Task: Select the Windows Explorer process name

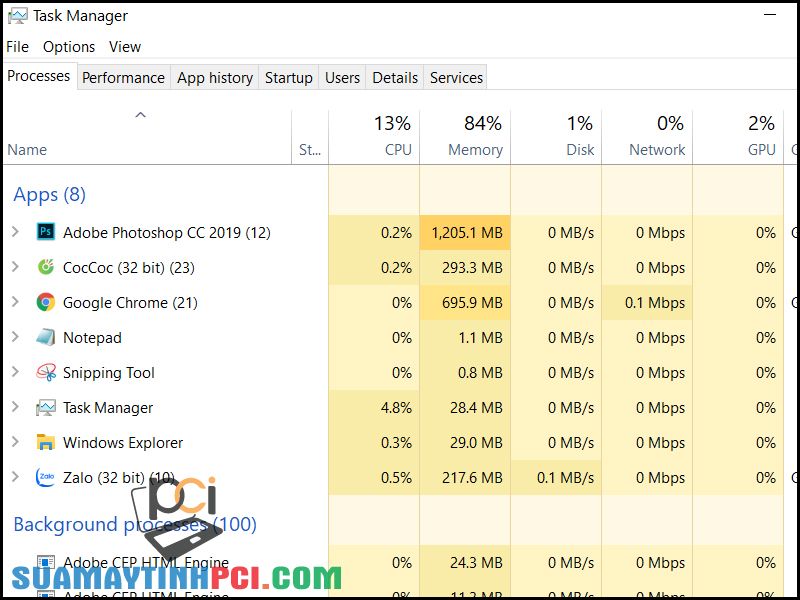Action: pyautogui.click(x=123, y=443)
